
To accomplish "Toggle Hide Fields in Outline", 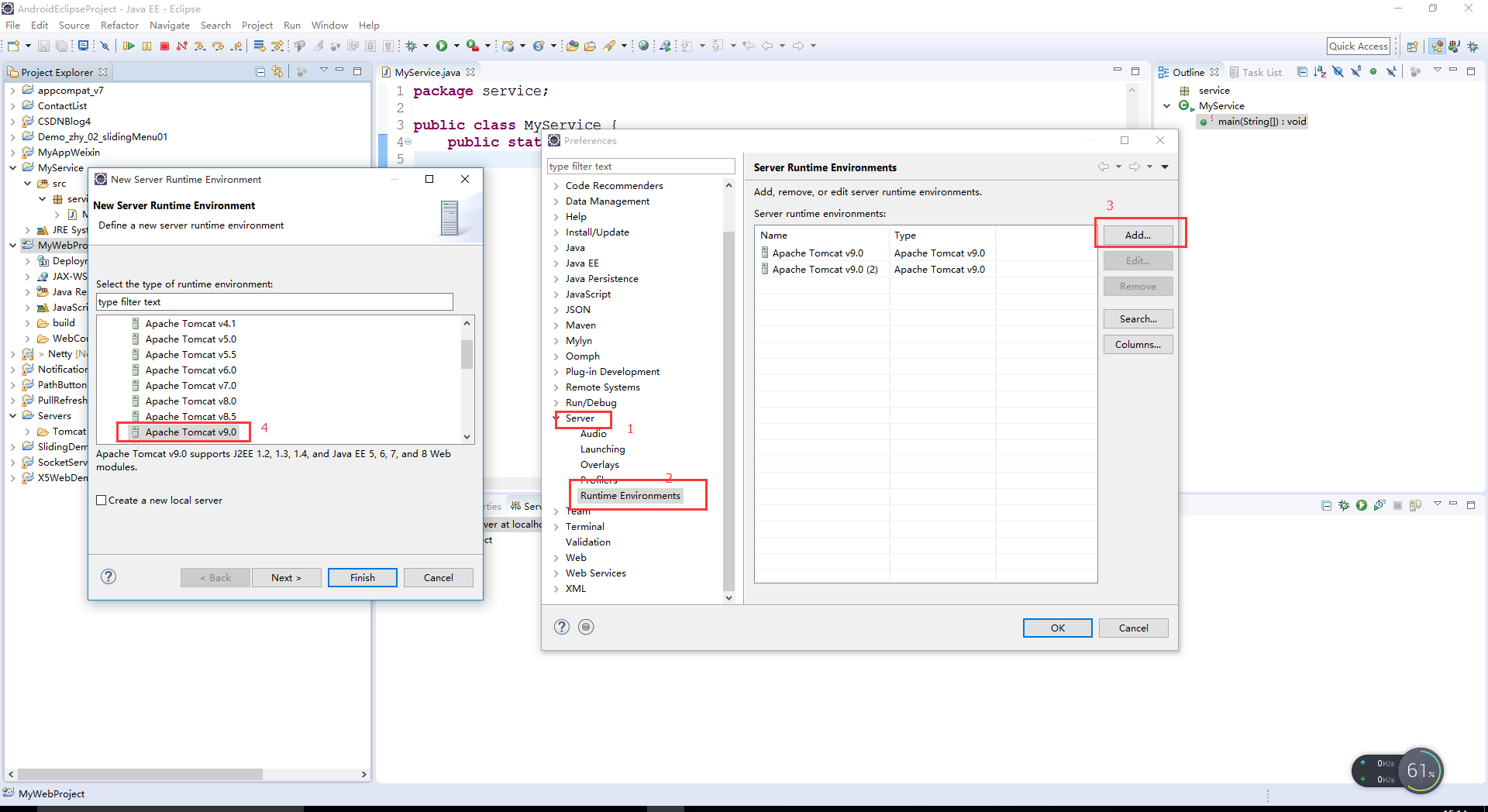I will 1338,72.
